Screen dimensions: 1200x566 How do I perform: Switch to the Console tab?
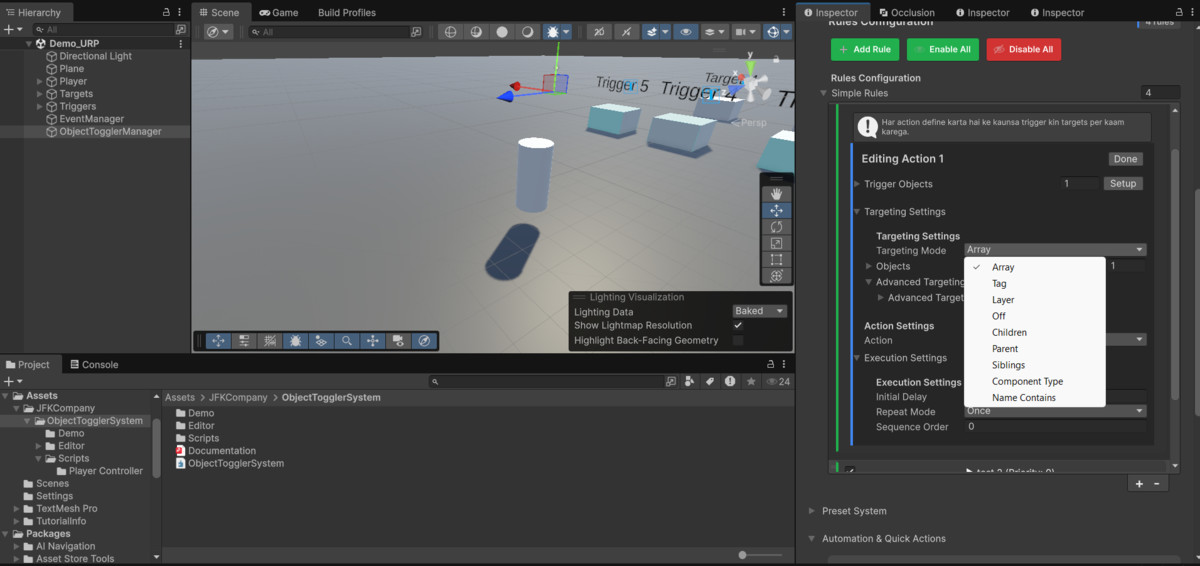coord(92,365)
